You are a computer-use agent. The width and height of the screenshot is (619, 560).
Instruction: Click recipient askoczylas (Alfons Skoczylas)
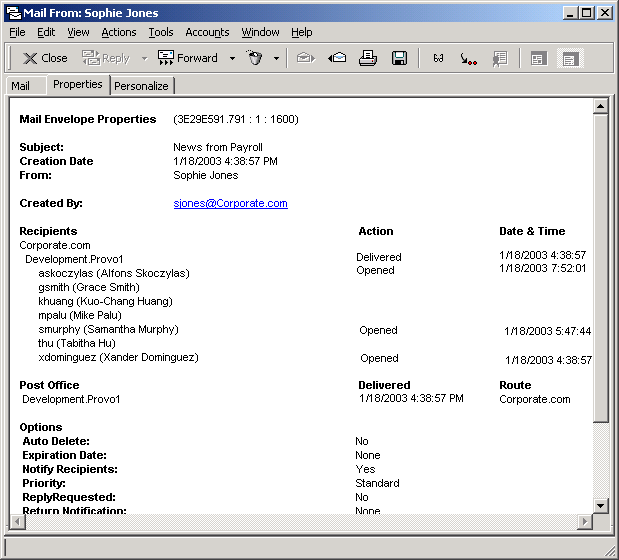click(114, 273)
